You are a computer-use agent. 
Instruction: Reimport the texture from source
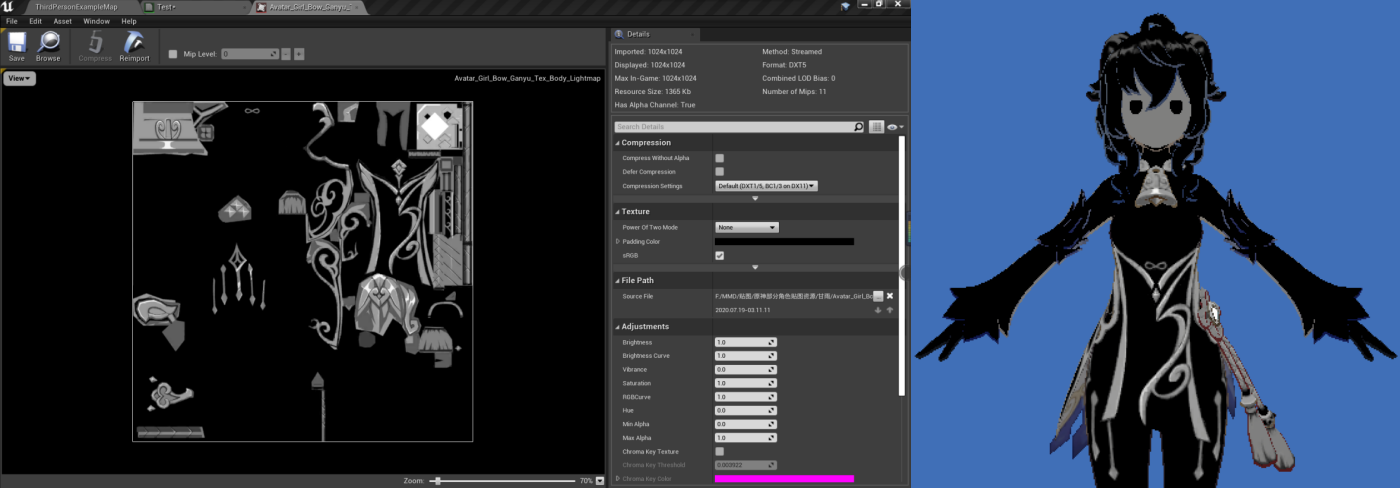tap(134, 46)
